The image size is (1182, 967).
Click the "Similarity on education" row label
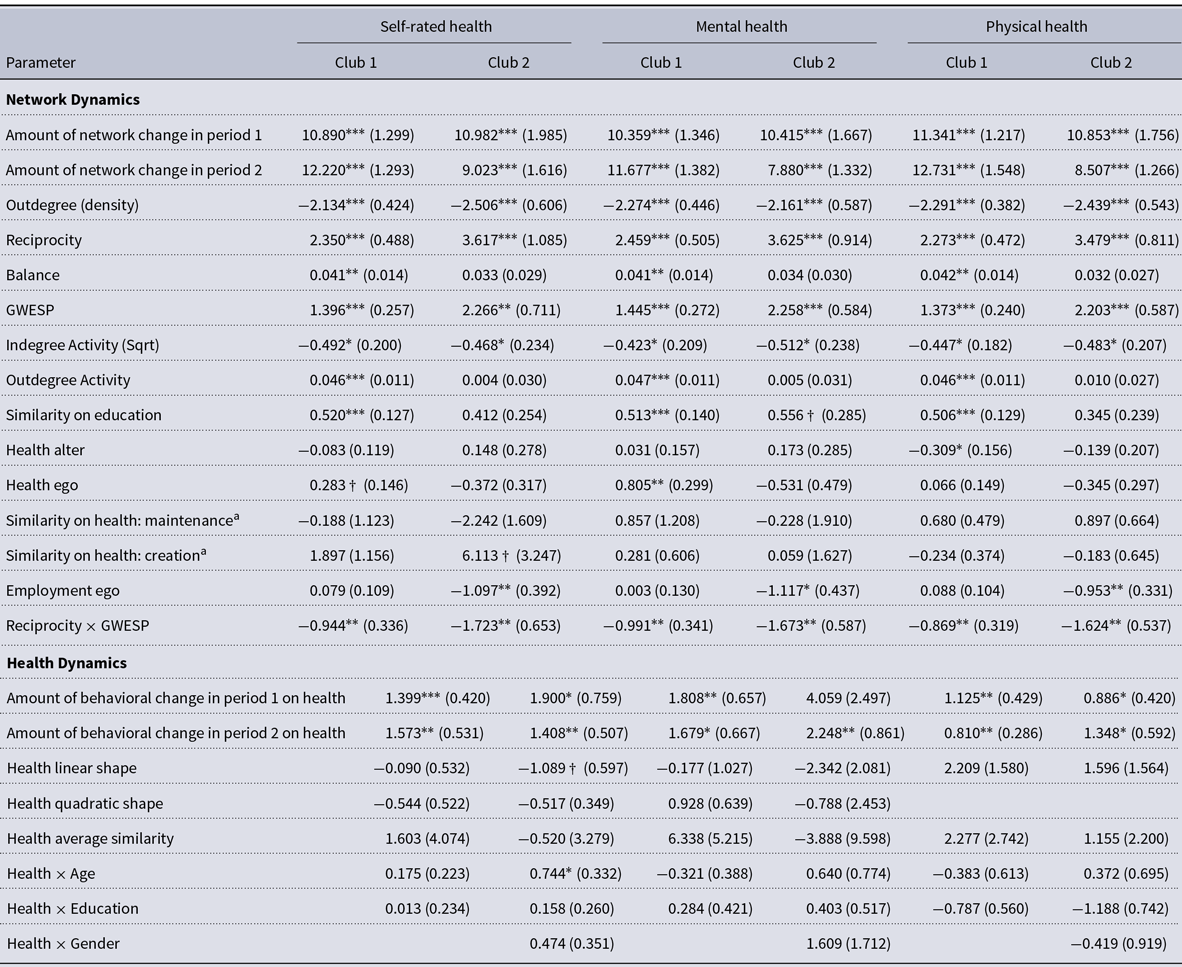pyautogui.click(x=84, y=415)
